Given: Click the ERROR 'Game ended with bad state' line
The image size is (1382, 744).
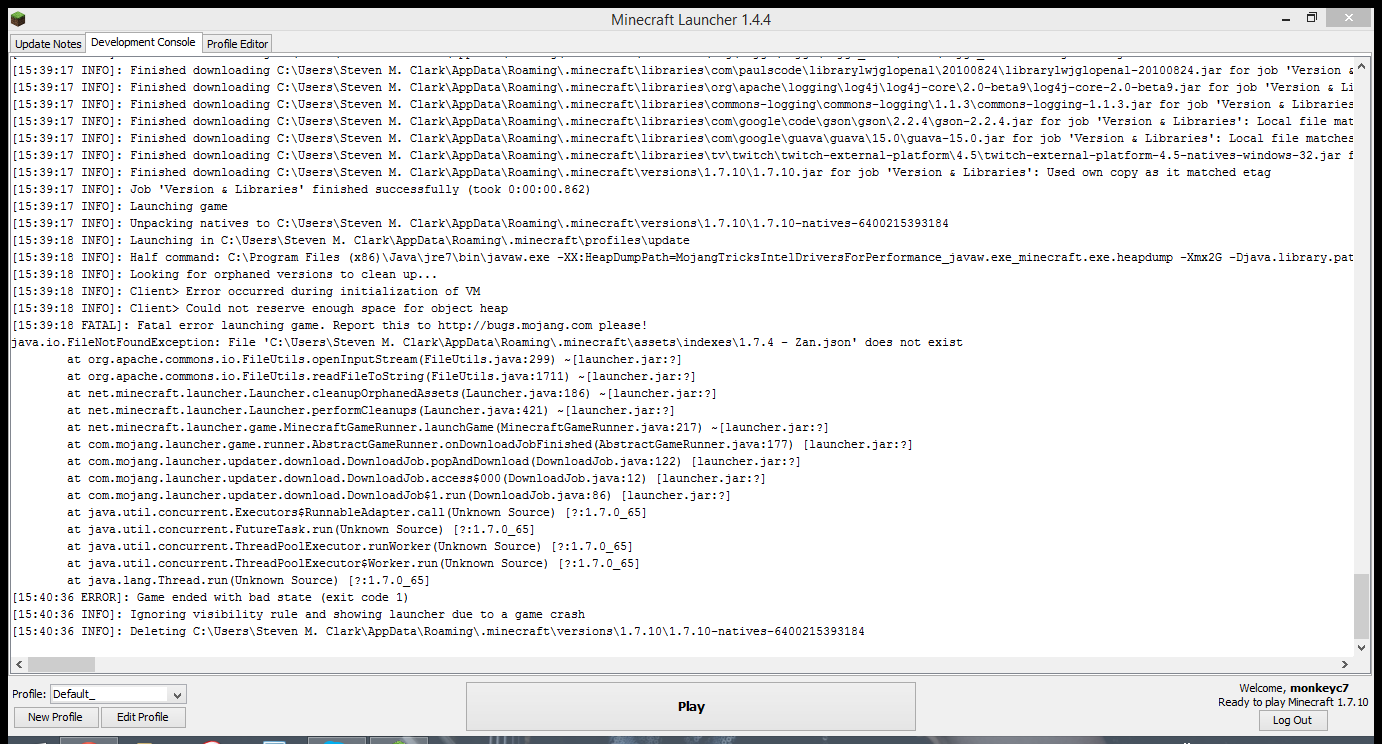Looking at the screenshot, I should pyautogui.click(x=210, y=597).
